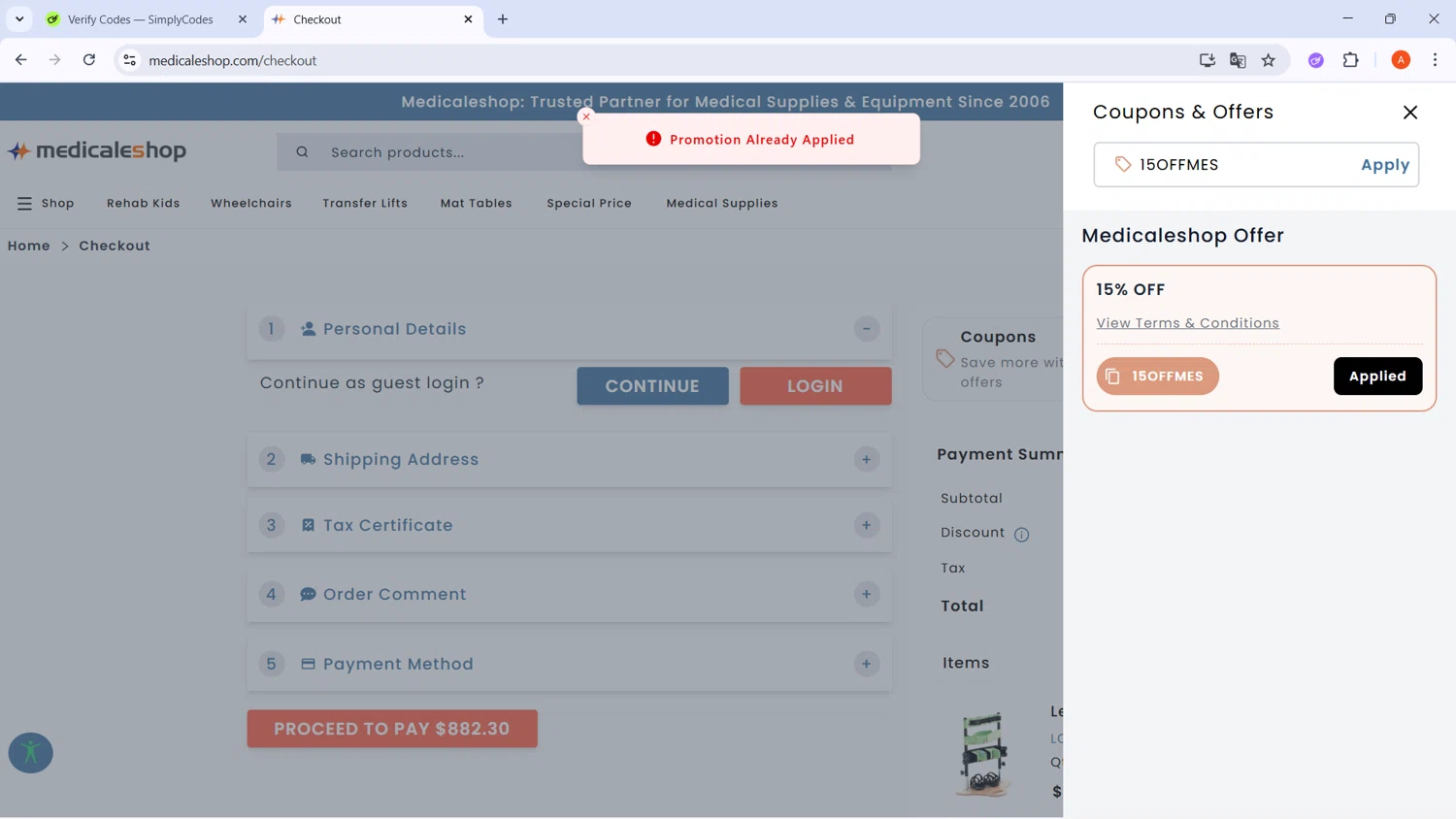Viewport: 1456px width, 819px height.
Task: Click the coupon tag icon in input
Action: click(1123, 165)
